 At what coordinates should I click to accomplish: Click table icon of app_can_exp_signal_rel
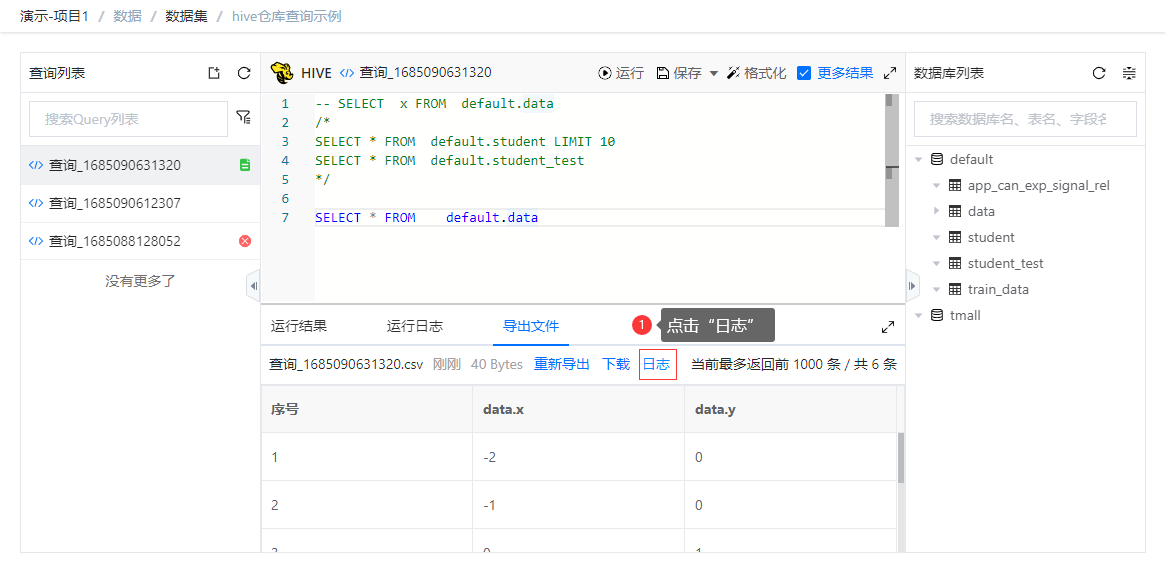click(956, 185)
